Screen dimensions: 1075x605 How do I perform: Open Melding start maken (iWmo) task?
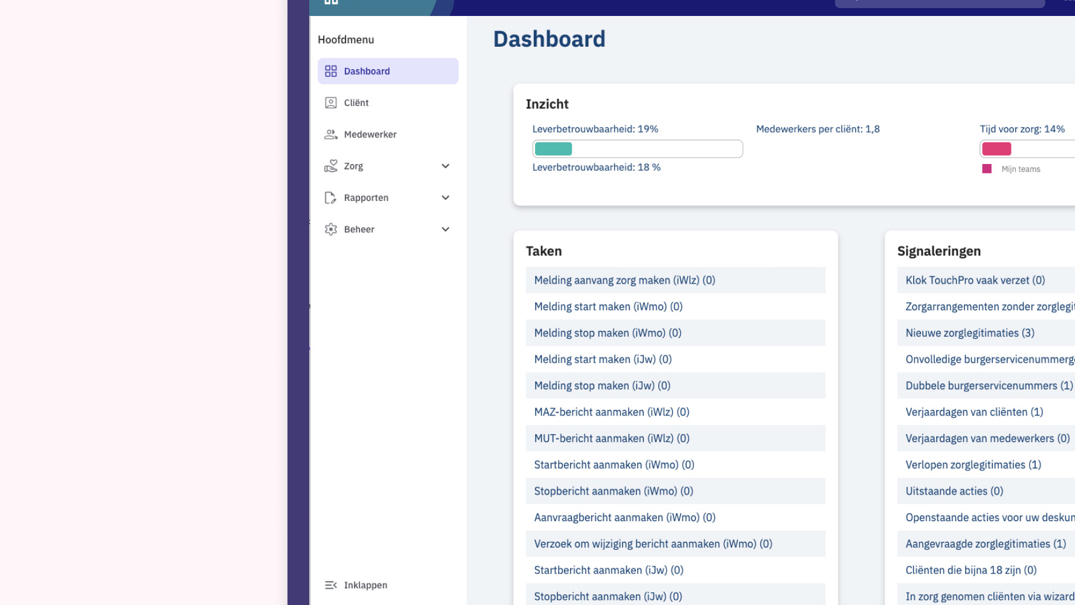click(675, 307)
